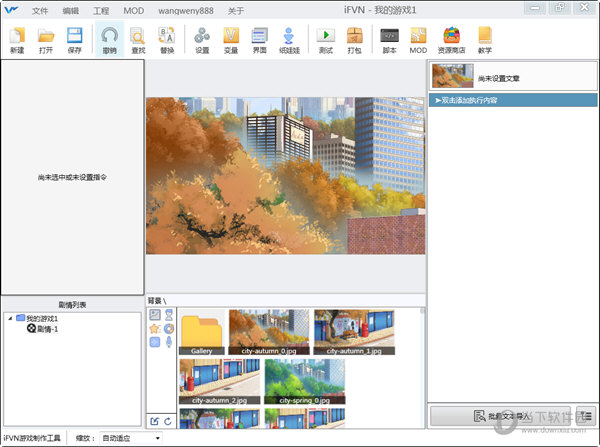This screenshot has height=447, width=600.
Task: Select city-autumn_0.jpg thumbnail
Action: 269,332
